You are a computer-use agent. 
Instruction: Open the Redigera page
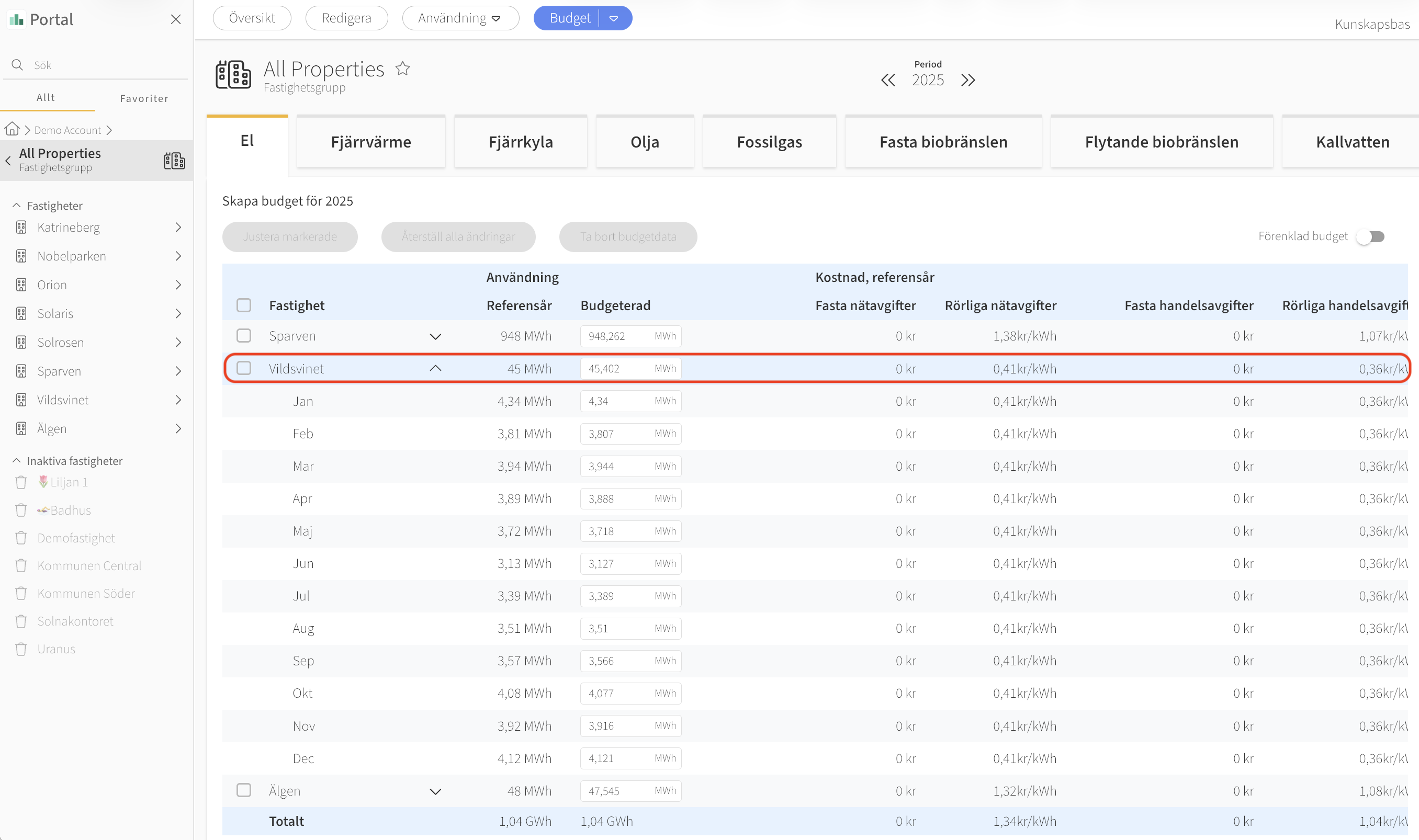(x=346, y=18)
